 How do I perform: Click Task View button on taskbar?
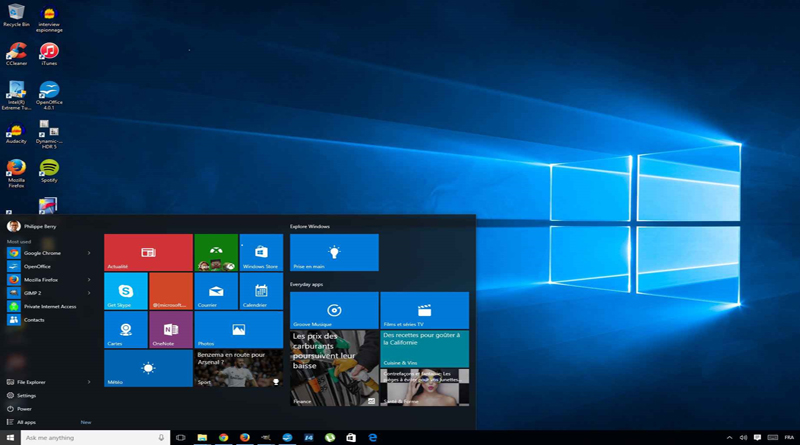181,437
